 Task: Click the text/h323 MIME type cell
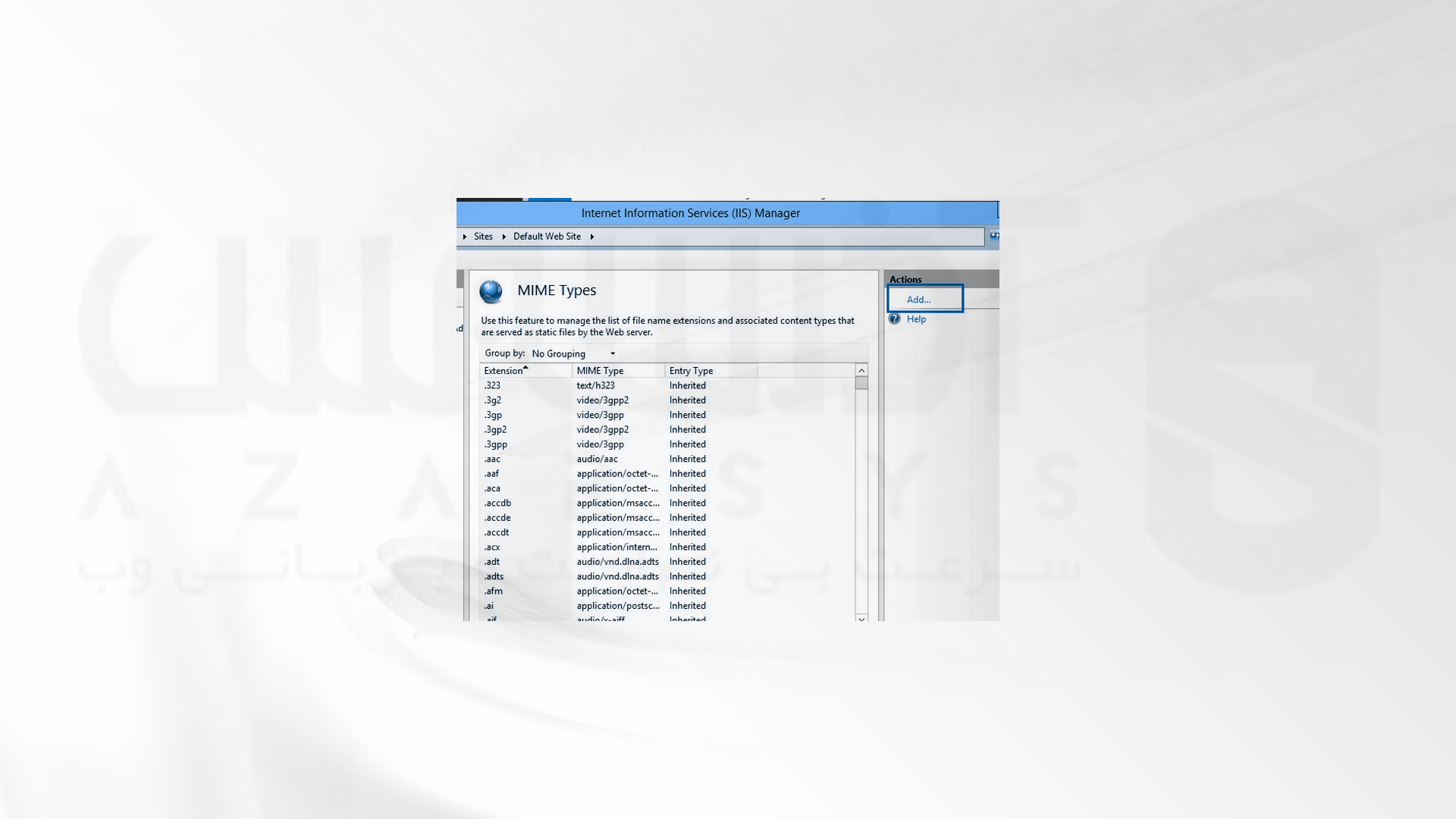pos(595,386)
